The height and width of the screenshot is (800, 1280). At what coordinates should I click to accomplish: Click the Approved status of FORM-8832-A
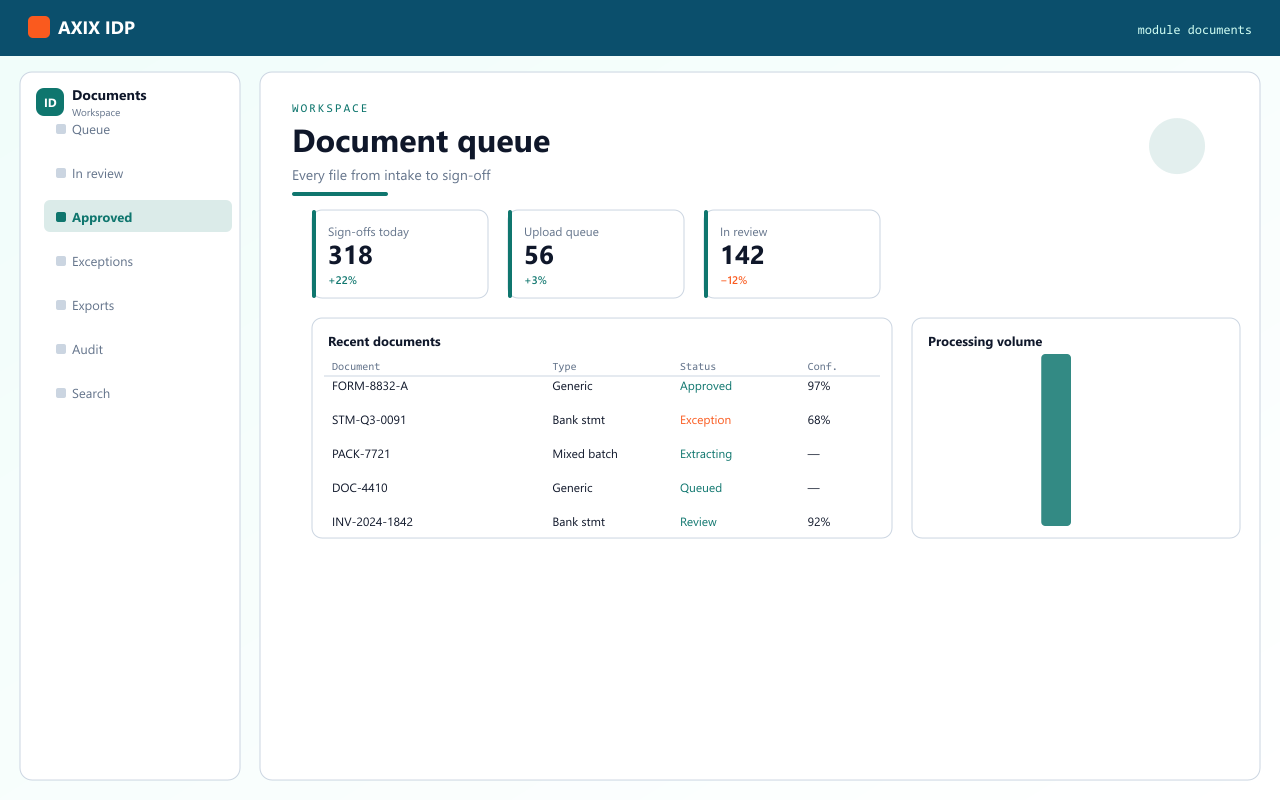click(x=706, y=386)
